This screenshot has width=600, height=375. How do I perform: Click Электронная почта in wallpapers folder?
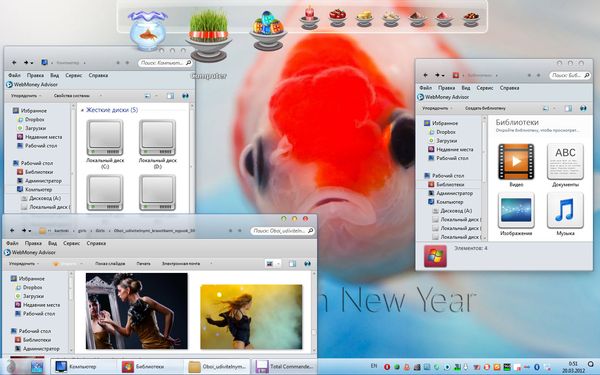click(181, 264)
